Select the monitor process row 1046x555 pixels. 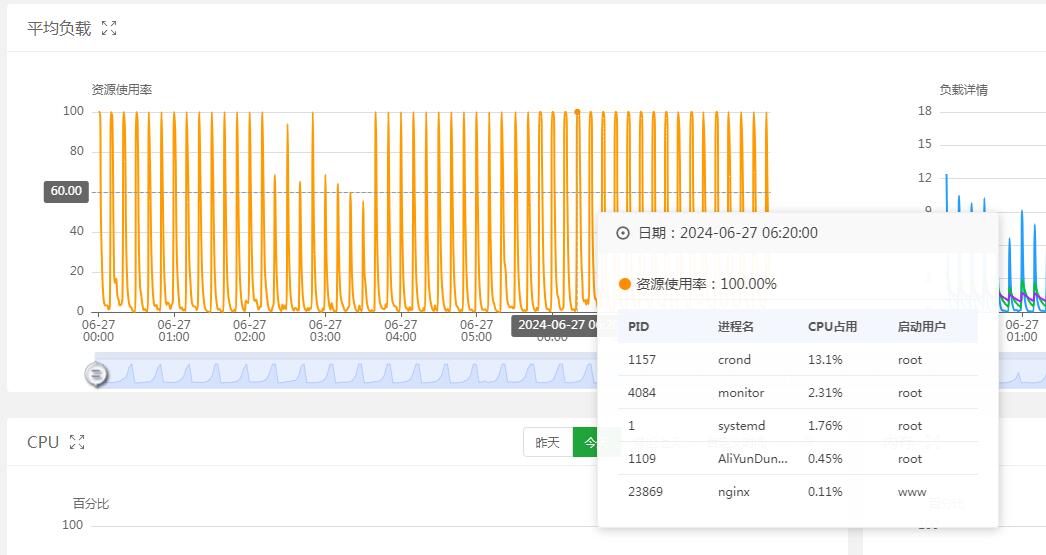(x=798, y=393)
